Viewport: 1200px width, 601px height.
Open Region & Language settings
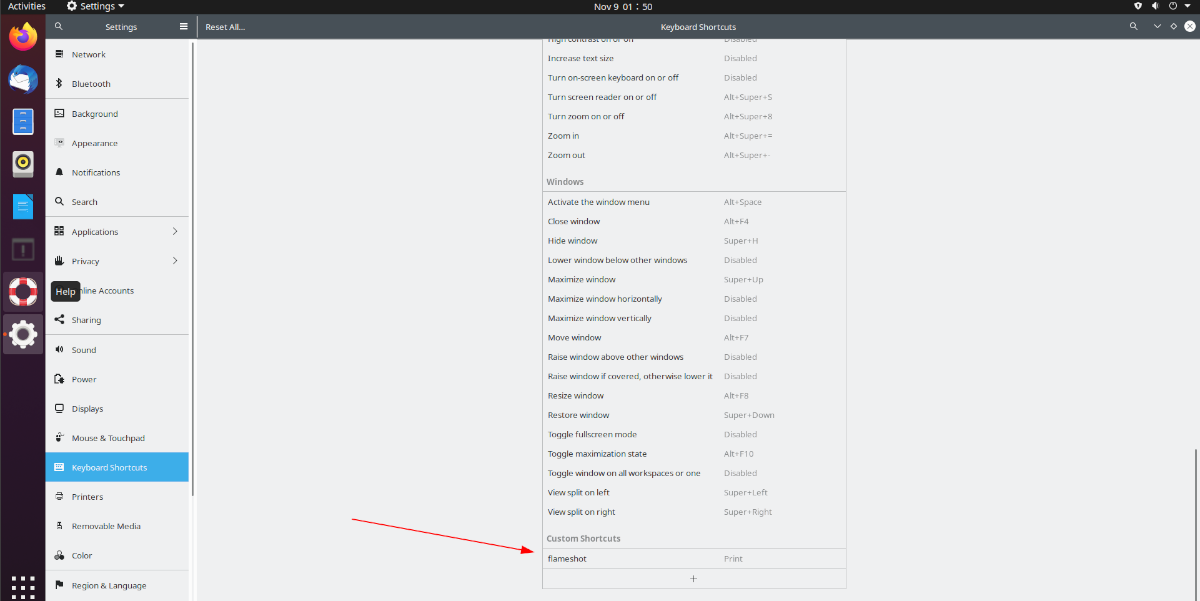pos(117,585)
